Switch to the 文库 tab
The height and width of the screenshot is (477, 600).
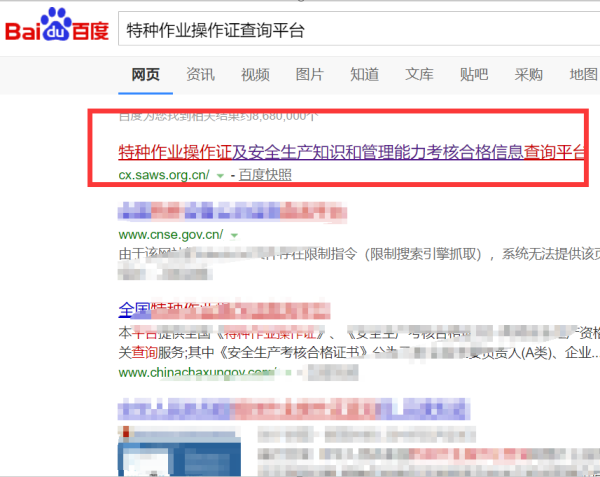419,74
